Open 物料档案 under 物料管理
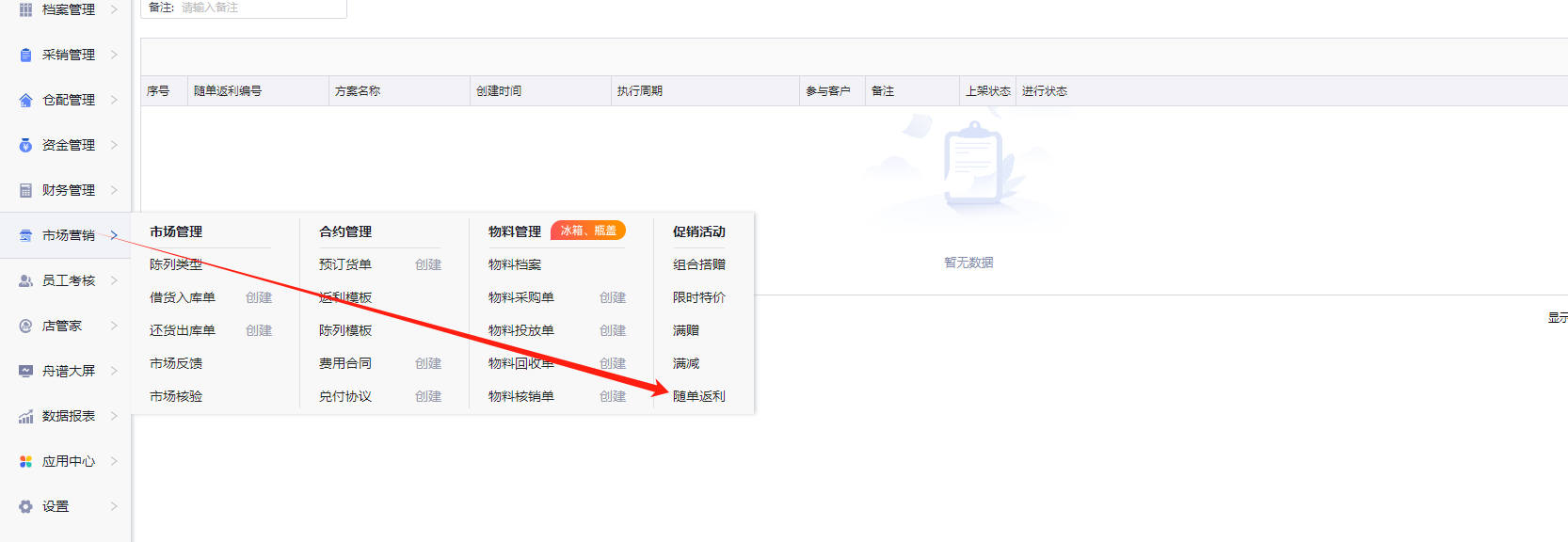 [515, 264]
